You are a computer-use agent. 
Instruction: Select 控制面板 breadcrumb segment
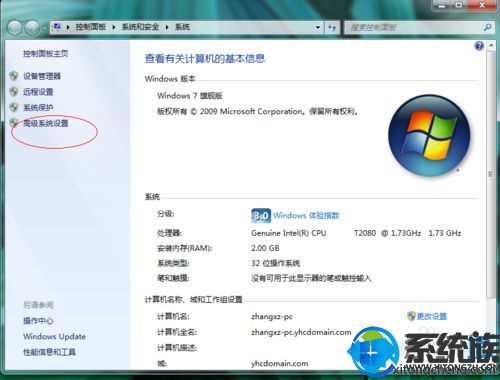pos(90,27)
